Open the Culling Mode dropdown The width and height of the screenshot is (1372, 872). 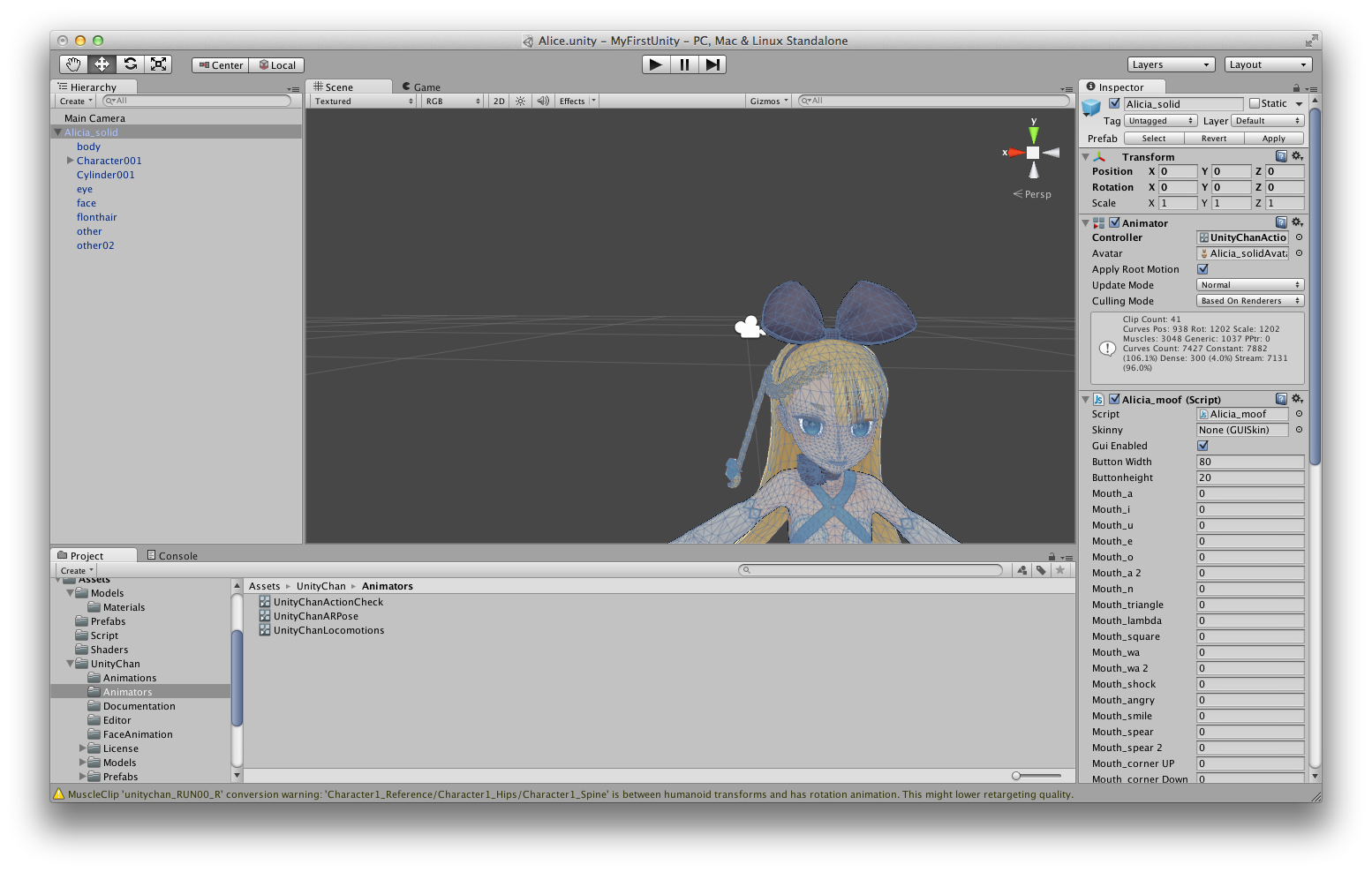pos(1250,301)
